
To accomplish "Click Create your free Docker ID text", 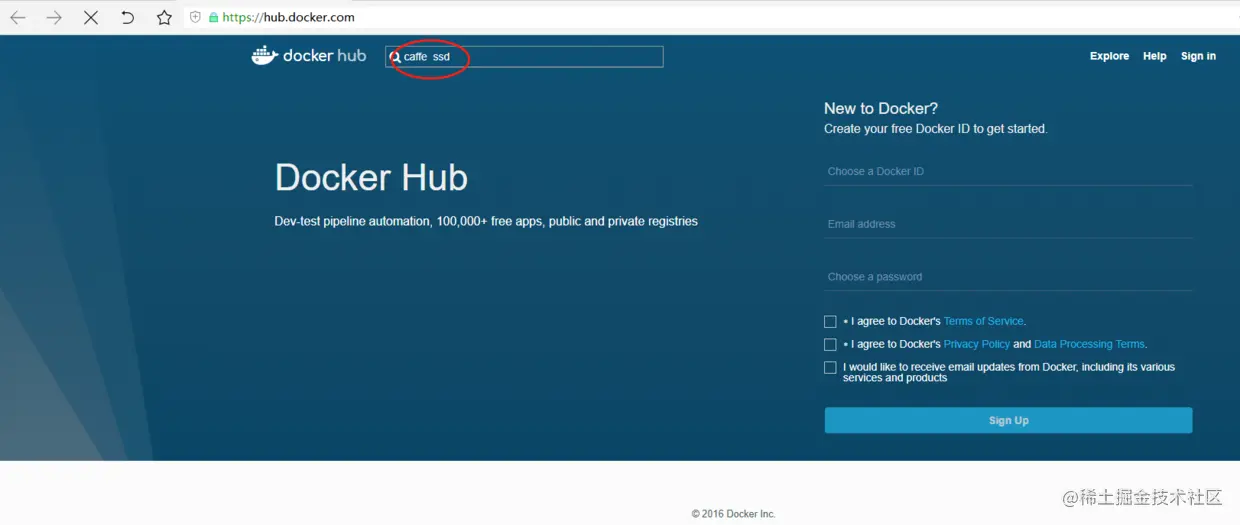I will tap(935, 129).
